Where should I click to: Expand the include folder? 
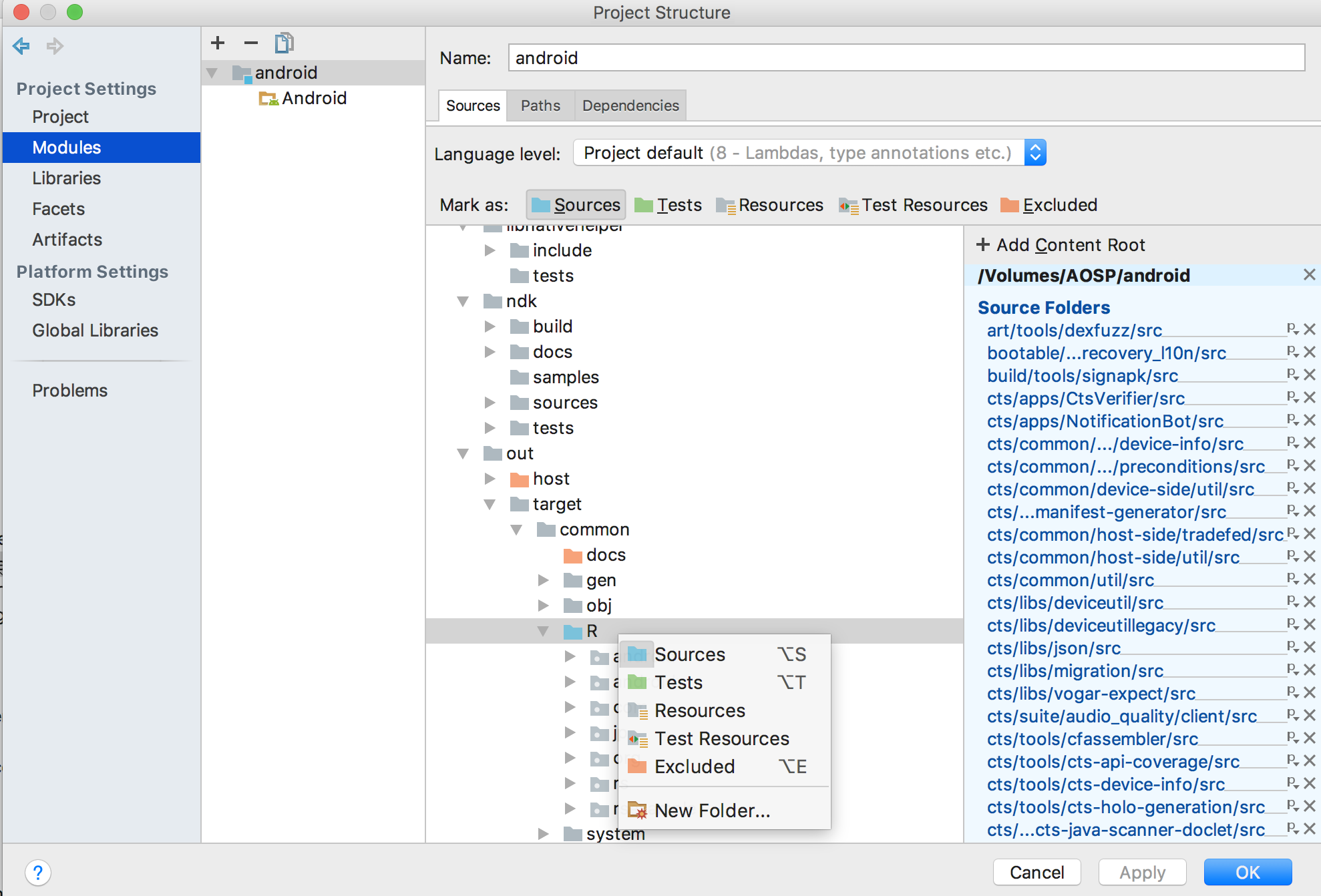(490, 250)
